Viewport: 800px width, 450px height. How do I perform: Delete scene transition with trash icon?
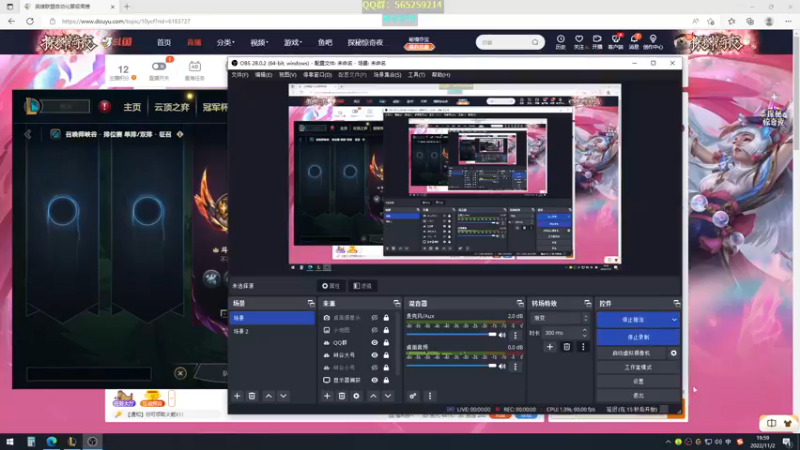point(566,347)
